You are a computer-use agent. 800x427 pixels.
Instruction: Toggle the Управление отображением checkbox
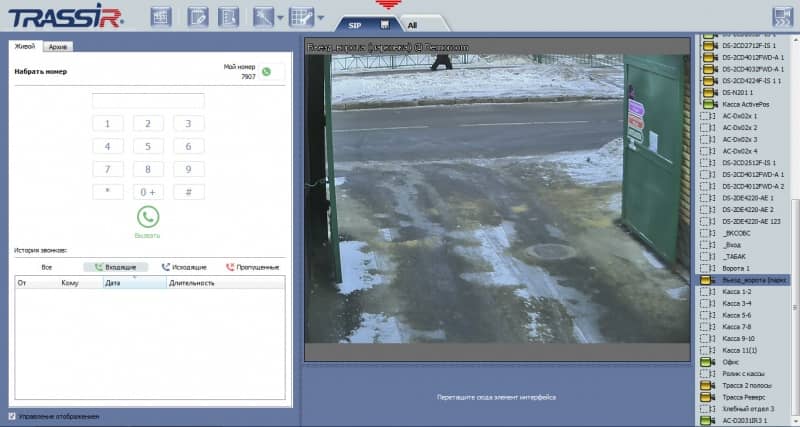[12, 416]
